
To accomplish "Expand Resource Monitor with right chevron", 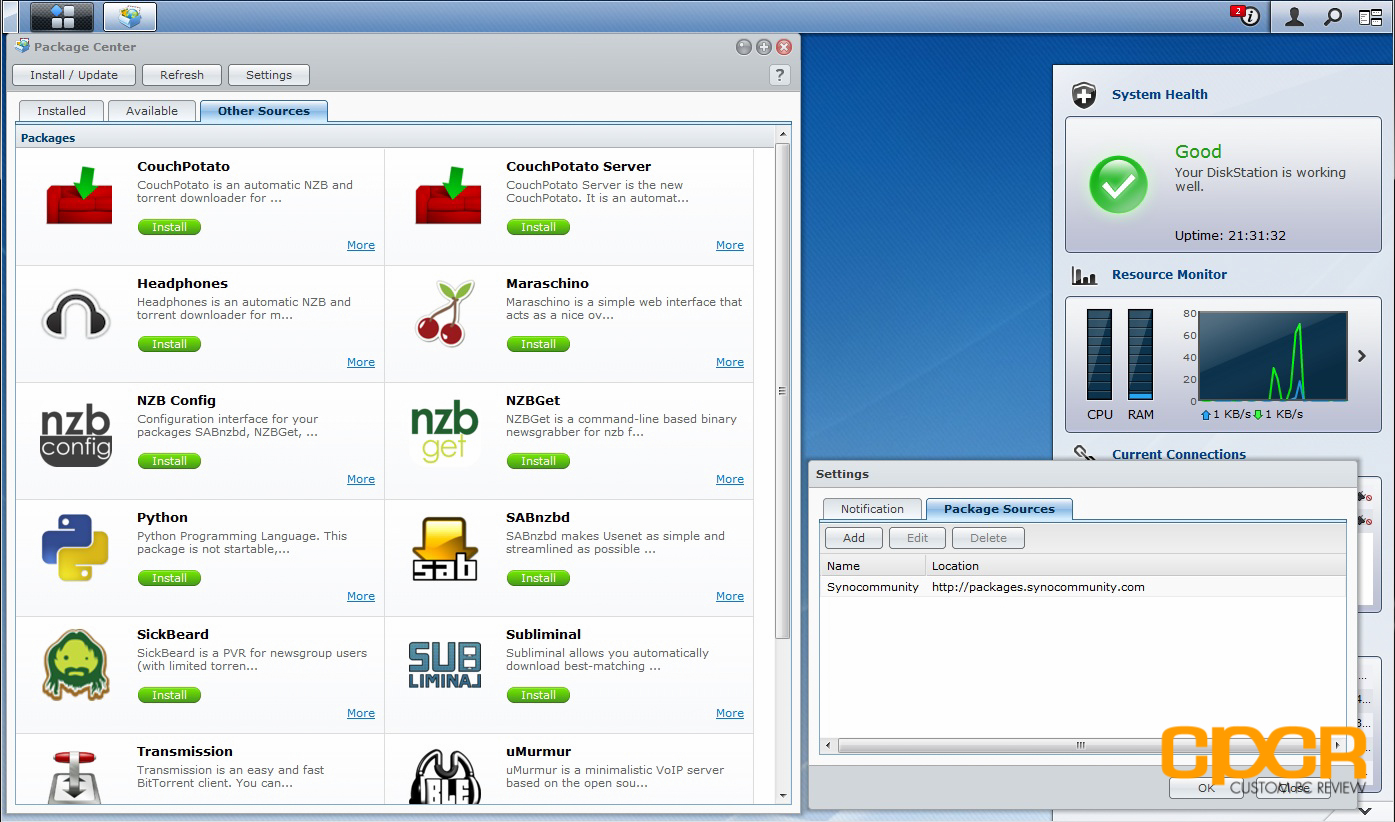I will 1362,356.
